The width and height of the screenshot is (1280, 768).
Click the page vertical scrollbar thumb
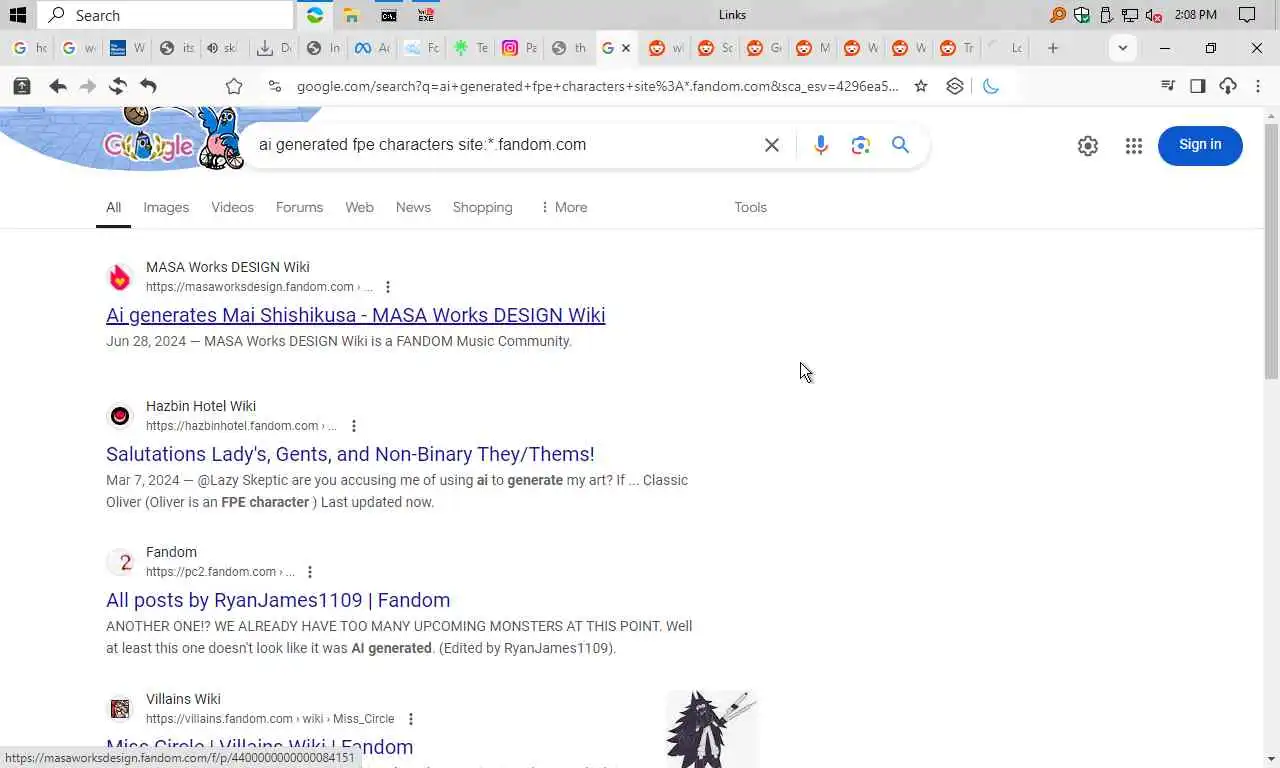pyautogui.click(x=1271, y=250)
